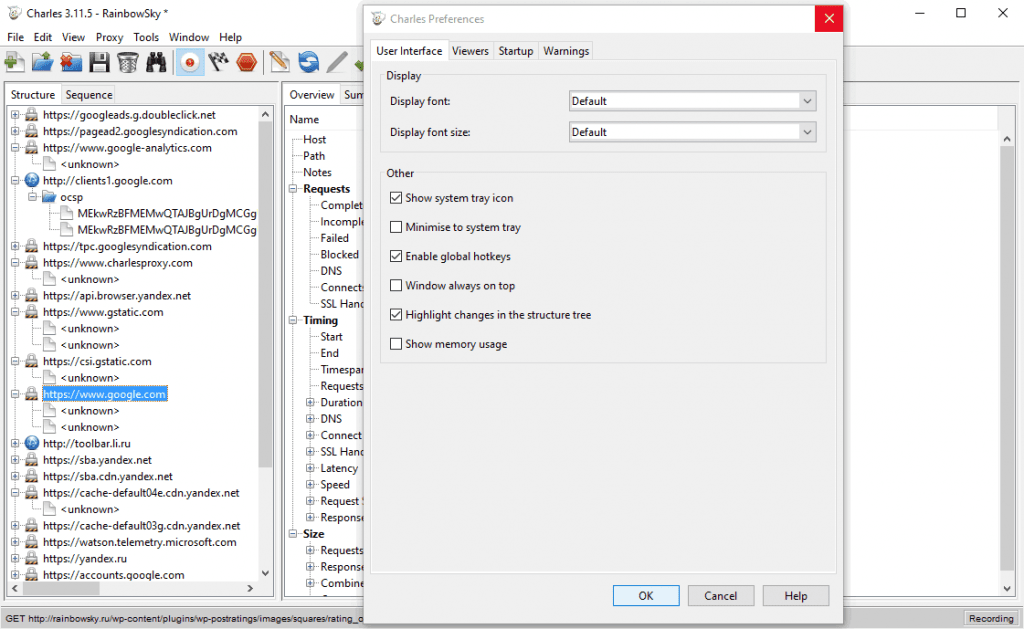Open the Help menu
The image size is (1024, 629).
pyautogui.click(x=231, y=37)
